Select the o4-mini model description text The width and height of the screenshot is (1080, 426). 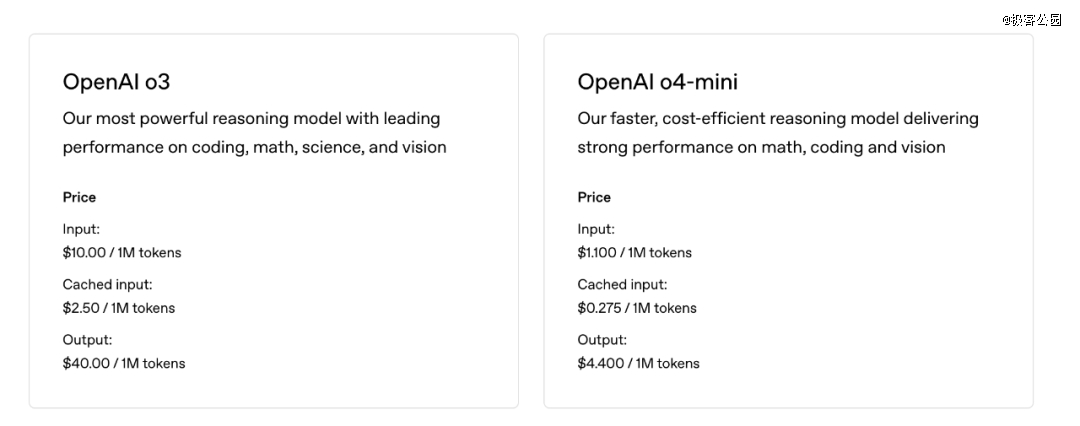(x=778, y=132)
